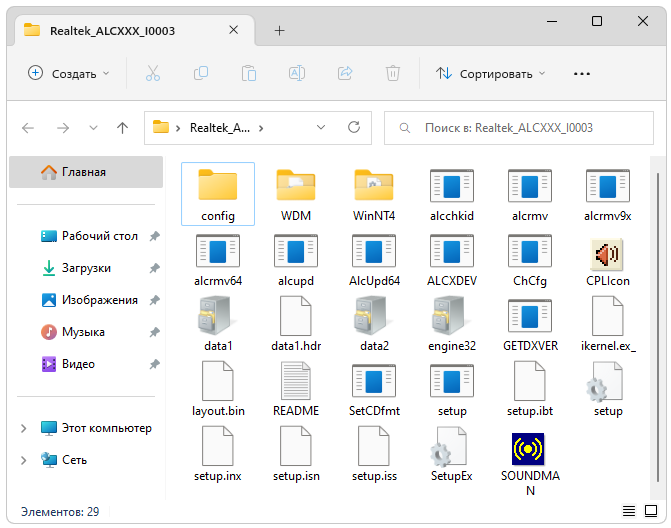Open recent locations dropdown chevron
Viewport: 671px width, 528px height.
coord(93,128)
